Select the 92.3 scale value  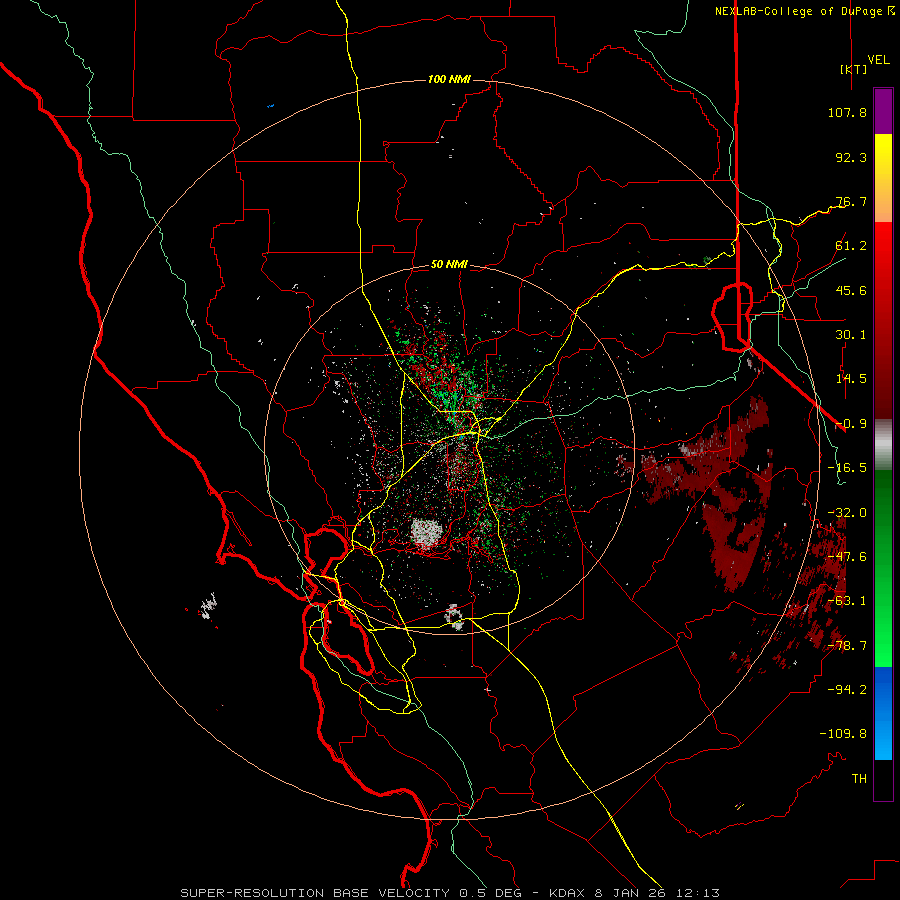coord(851,157)
